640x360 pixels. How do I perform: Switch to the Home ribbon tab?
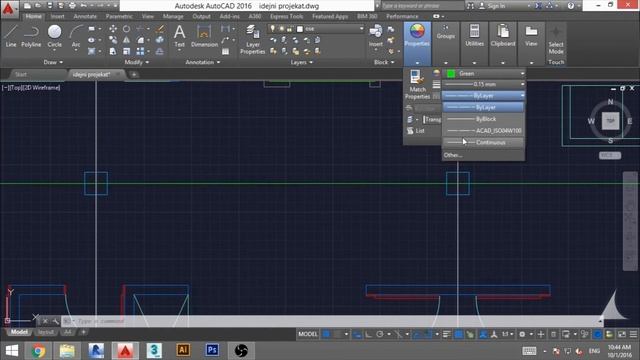pyautogui.click(x=33, y=16)
